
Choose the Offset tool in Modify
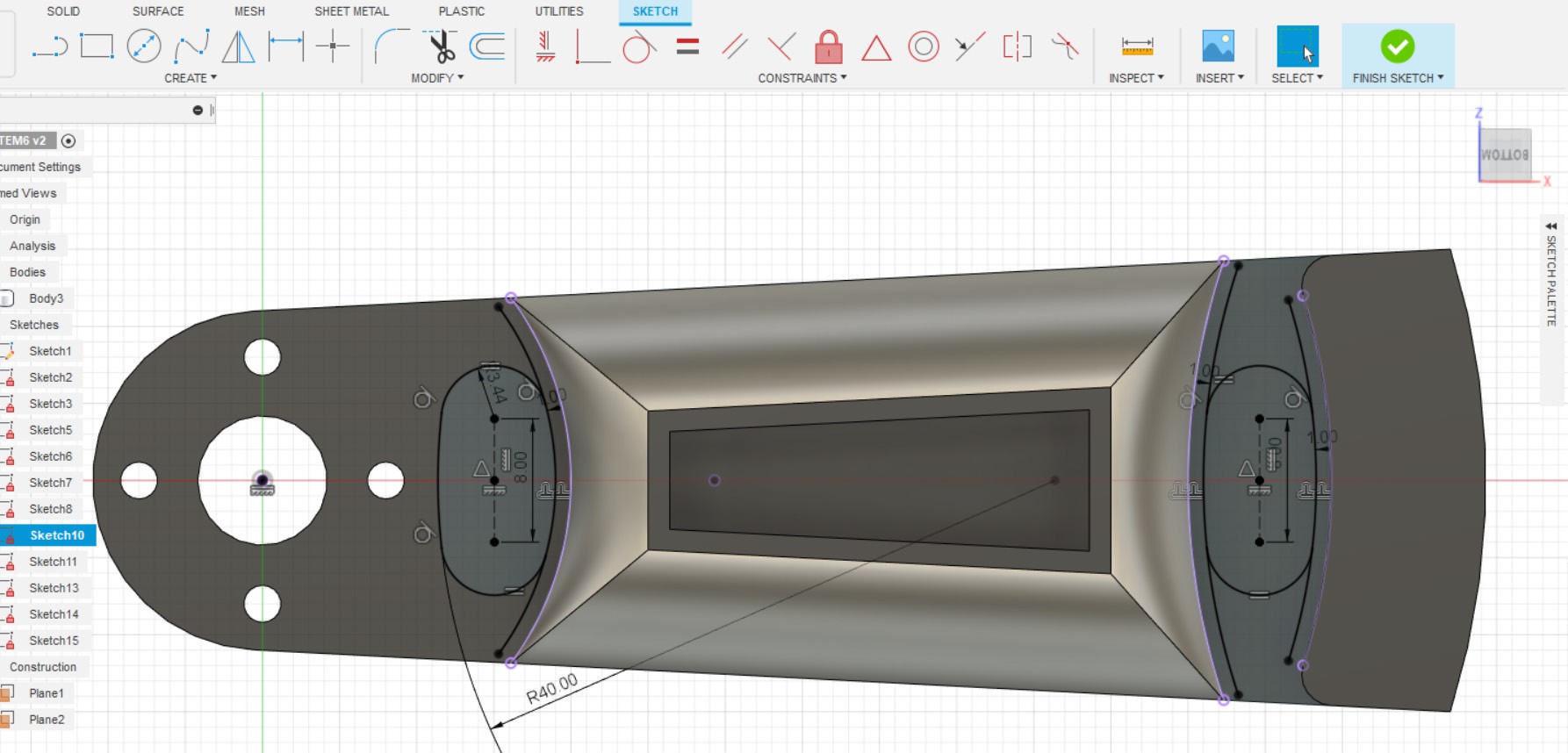[x=487, y=47]
